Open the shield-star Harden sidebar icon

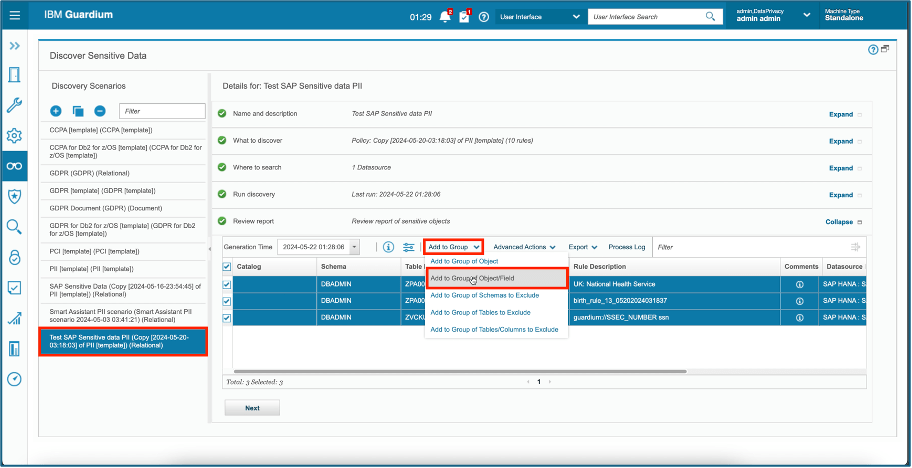click(15, 197)
